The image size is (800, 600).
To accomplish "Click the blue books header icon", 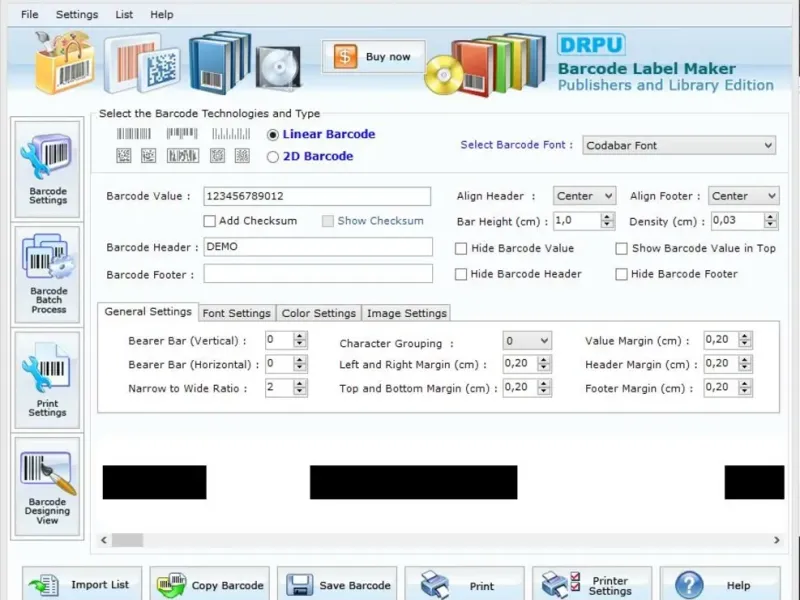I will pos(220,62).
